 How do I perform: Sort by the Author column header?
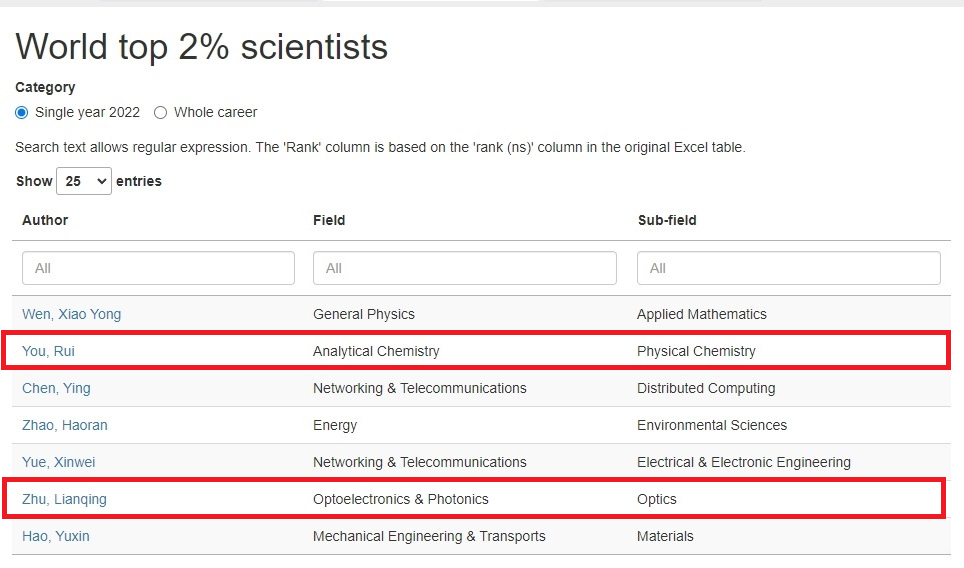(45, 220)
